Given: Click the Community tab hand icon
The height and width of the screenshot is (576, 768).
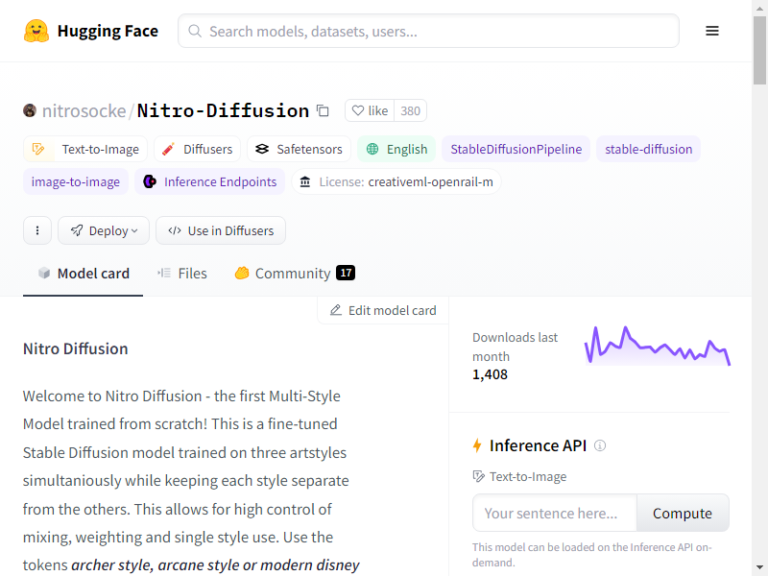Looking at the screenshot, I should click(x=241, y=273).
